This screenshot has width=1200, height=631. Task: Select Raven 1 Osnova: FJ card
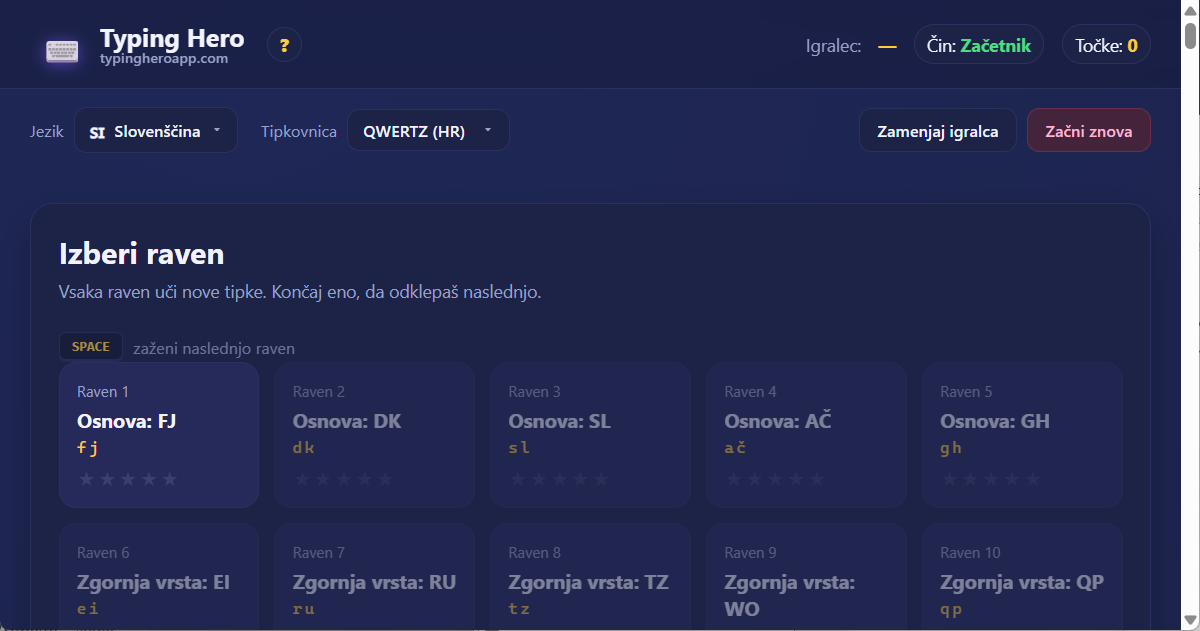click(159, 435)
